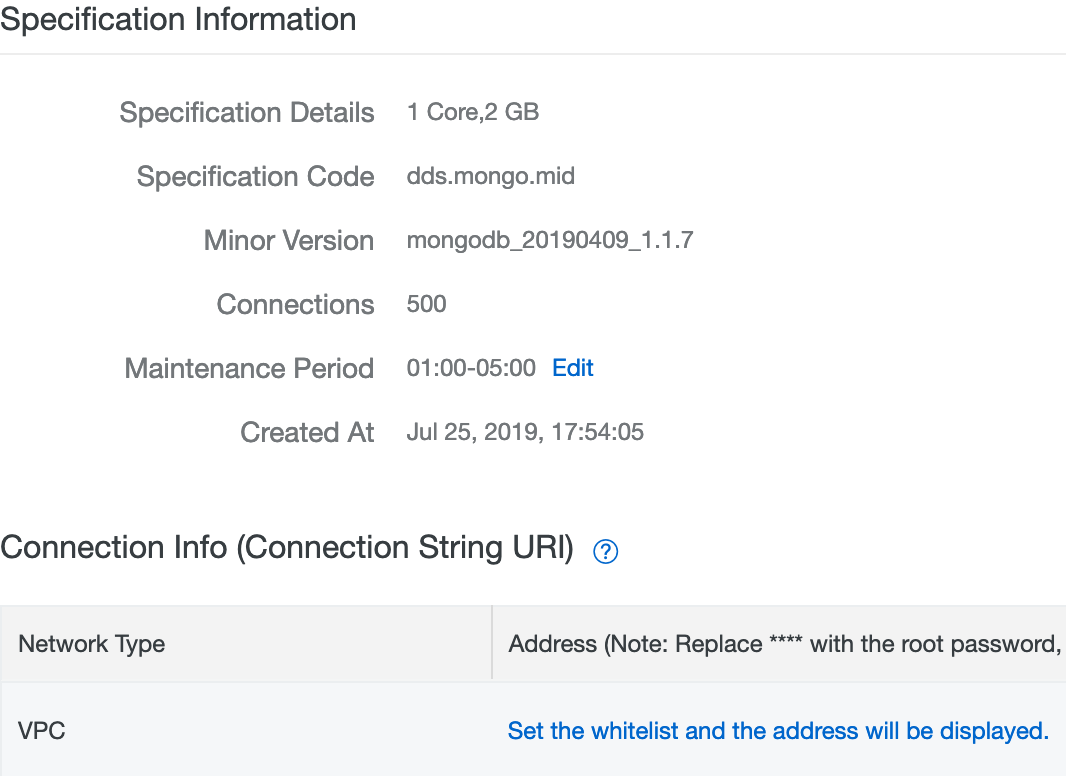Image resolution: width=1066 pixels, height=776 pixels.
Task: Edit the Maintenance Period
Action: (572, 368)
